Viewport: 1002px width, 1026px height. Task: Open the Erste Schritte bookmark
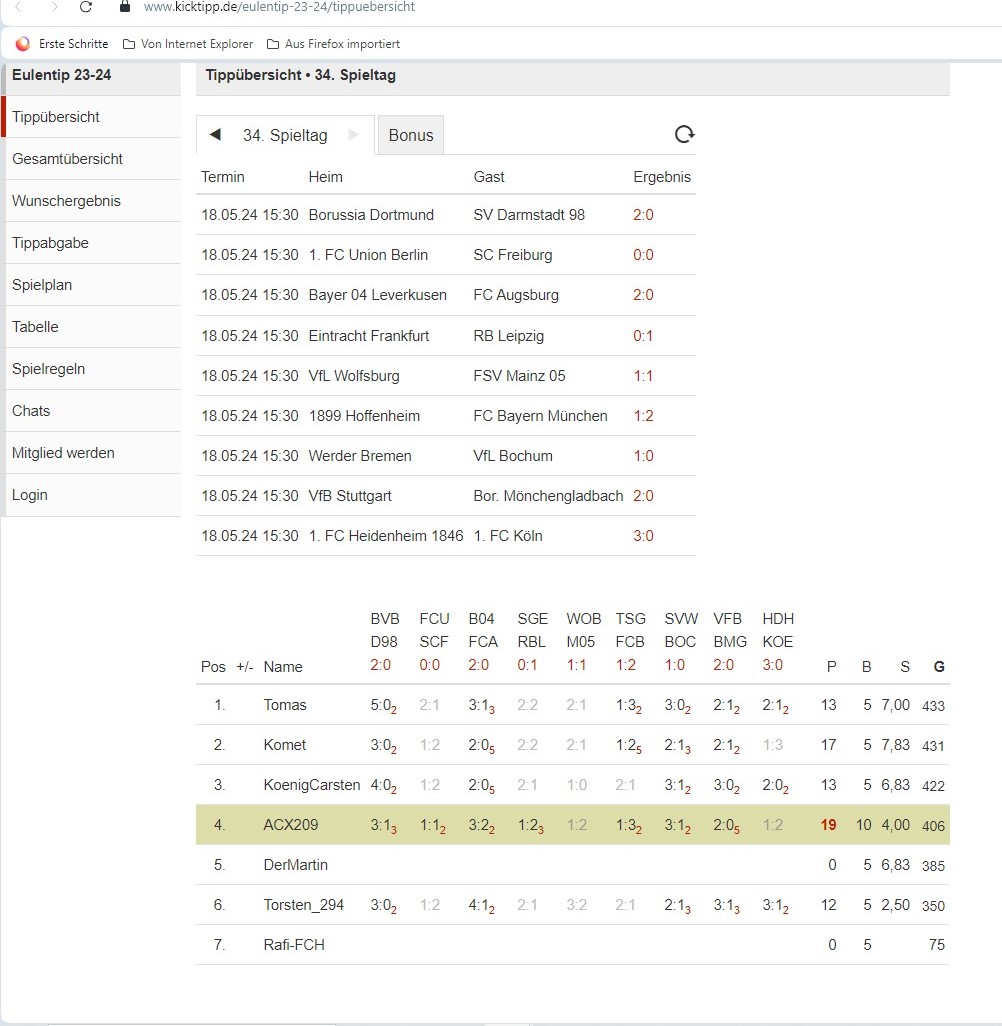(x=62, y=44)
